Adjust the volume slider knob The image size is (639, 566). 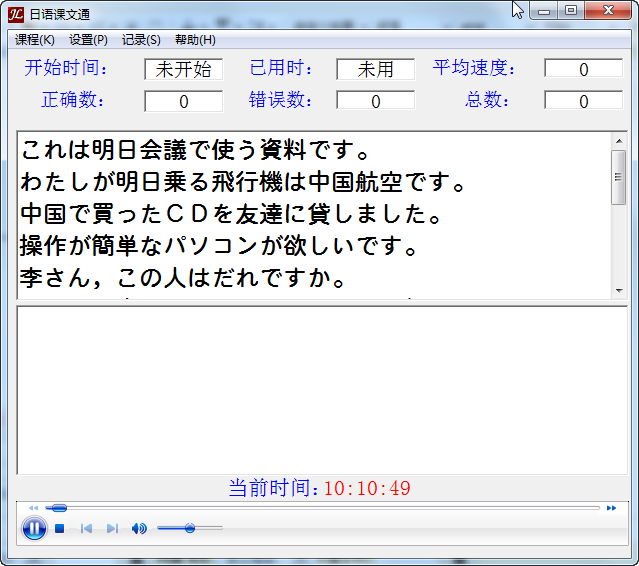(190, 528)
